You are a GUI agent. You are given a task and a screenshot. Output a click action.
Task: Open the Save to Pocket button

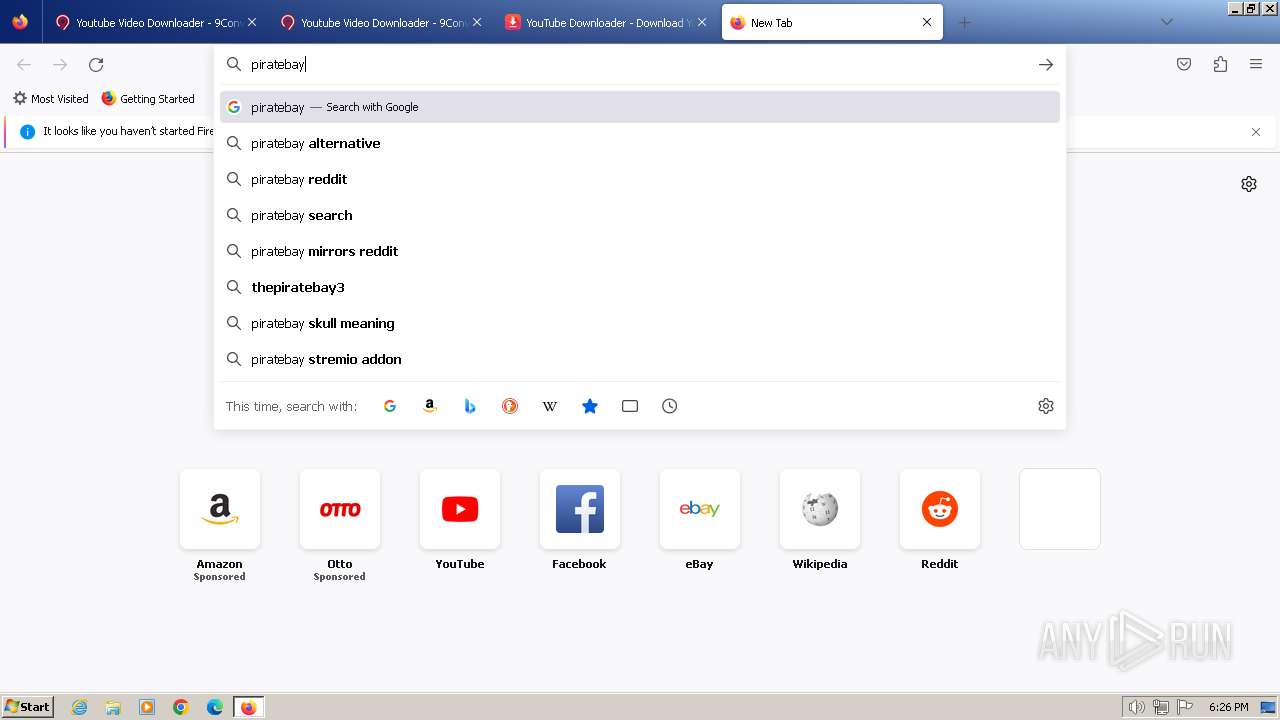point(1184,64)
